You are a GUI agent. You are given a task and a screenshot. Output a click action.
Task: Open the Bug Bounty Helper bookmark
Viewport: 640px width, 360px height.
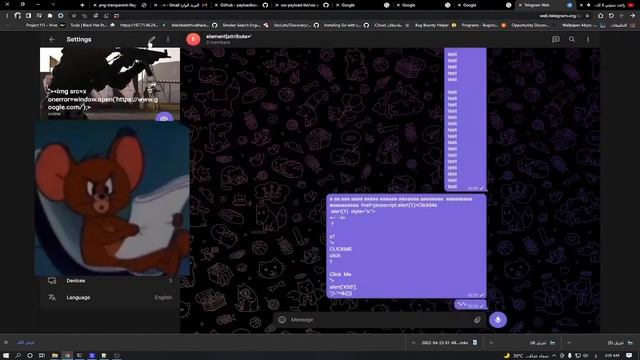click(x=436, y=25)
